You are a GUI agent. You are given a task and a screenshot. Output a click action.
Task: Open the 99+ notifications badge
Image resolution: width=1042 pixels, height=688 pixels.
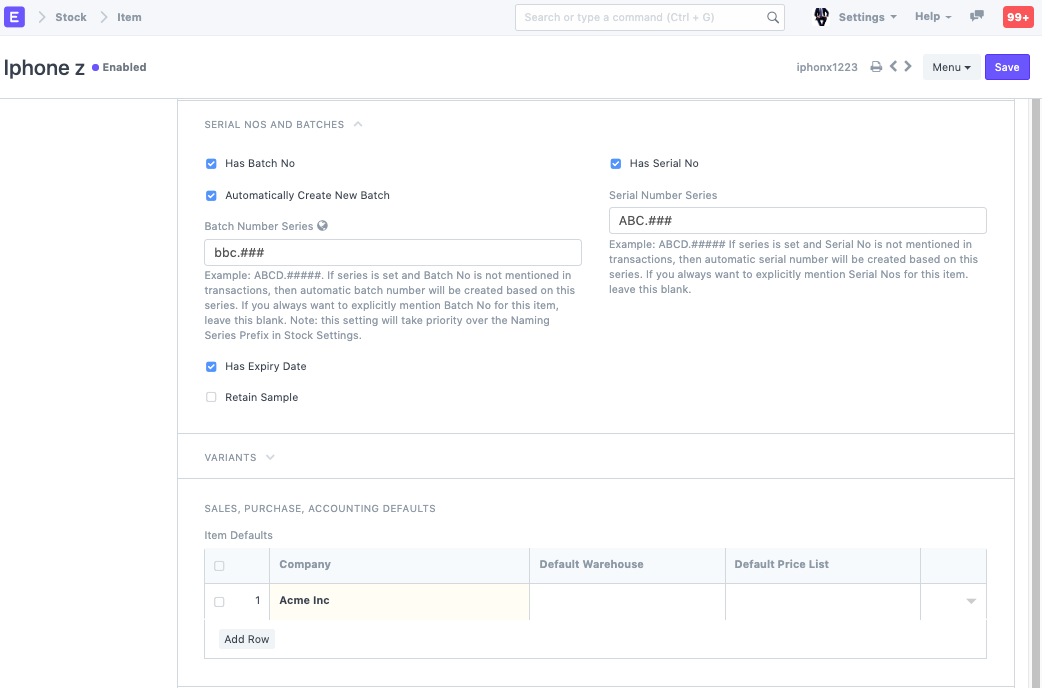coord(1018,17)
